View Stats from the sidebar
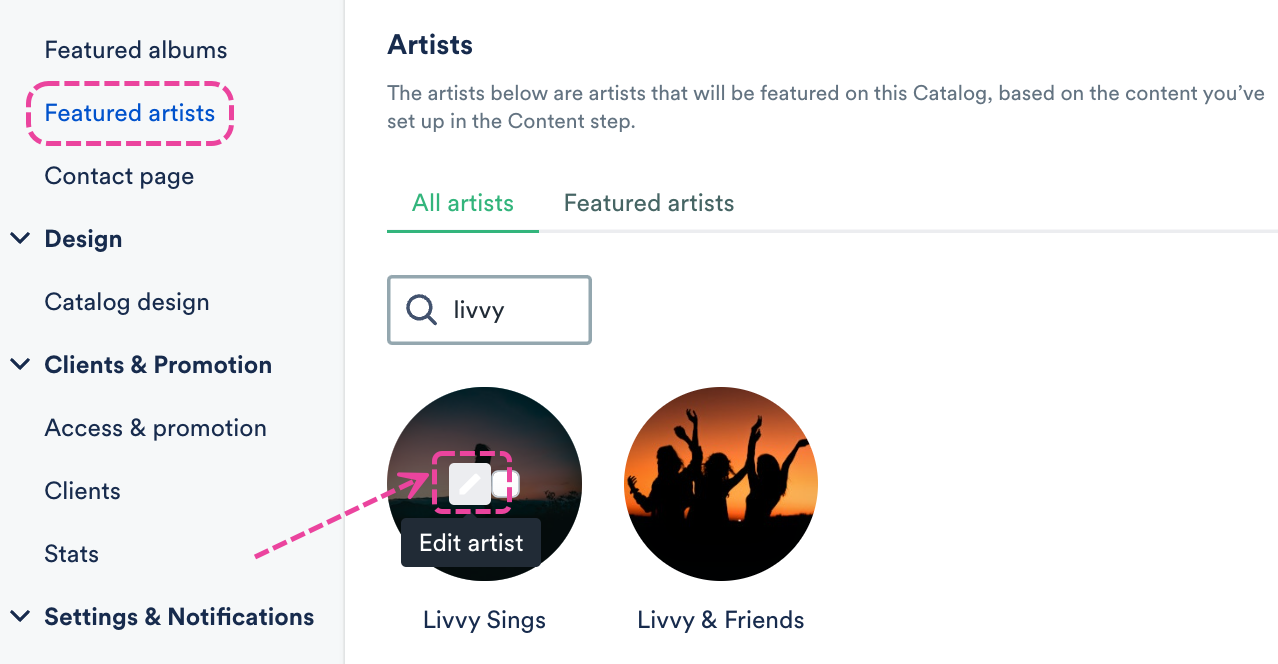The height and width of the screenshot is (664, 1278). pyautogui.click(x=72, y=554)
